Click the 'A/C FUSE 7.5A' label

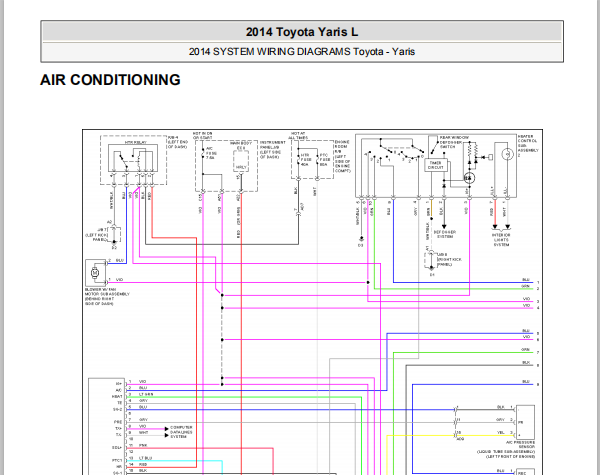[211, 153]
